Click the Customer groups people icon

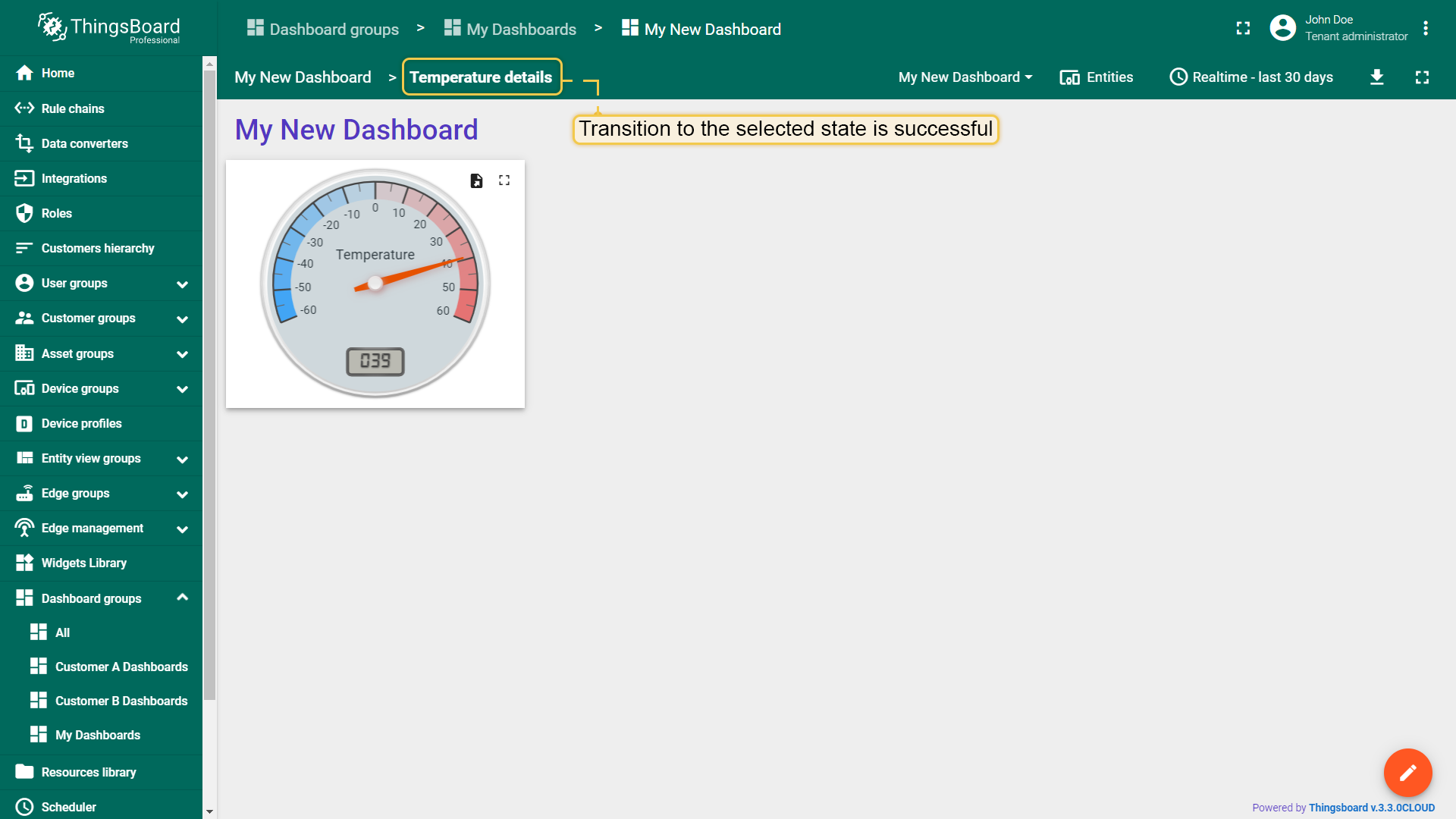[24, 318]
